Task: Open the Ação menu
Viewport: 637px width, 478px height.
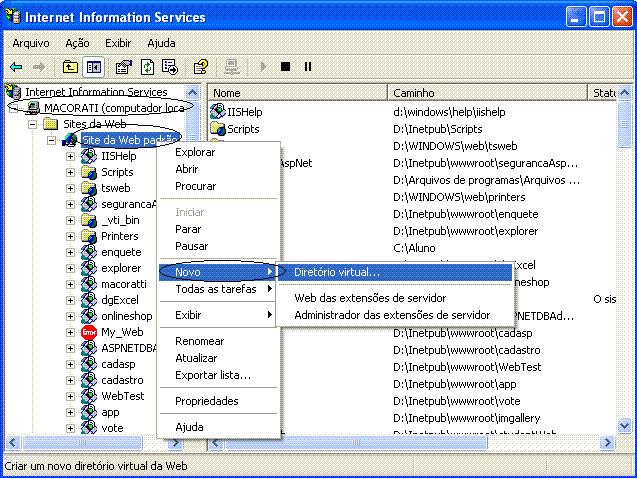Action: pyautogui.click(x=77, y=43)
